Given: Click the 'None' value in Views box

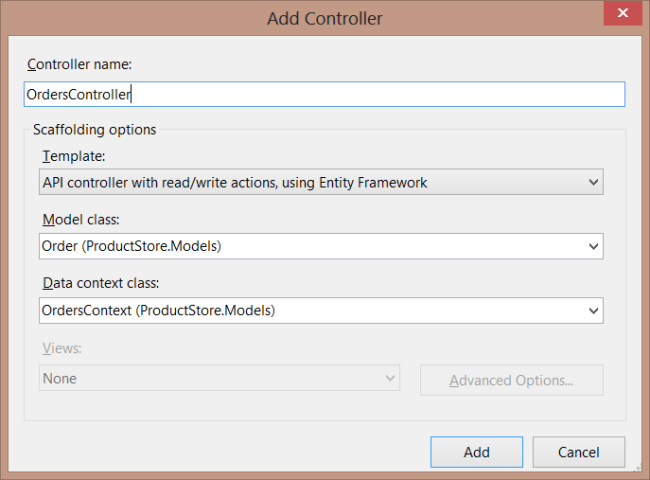Looking at the screenshot, I should point(60,379).
